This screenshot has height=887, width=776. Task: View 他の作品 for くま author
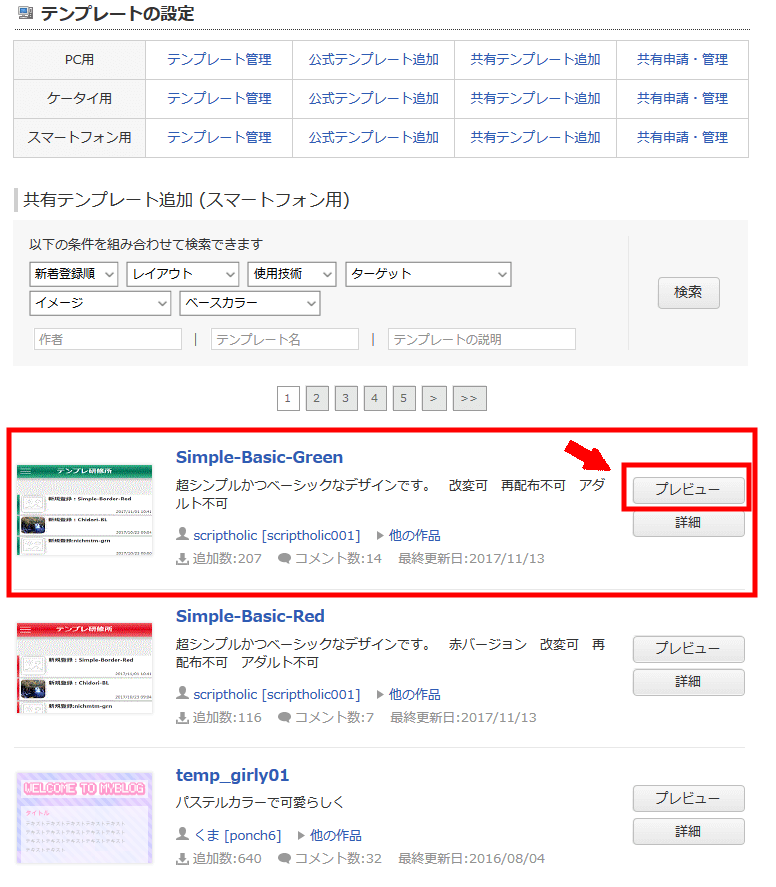[x=335, y=836]
